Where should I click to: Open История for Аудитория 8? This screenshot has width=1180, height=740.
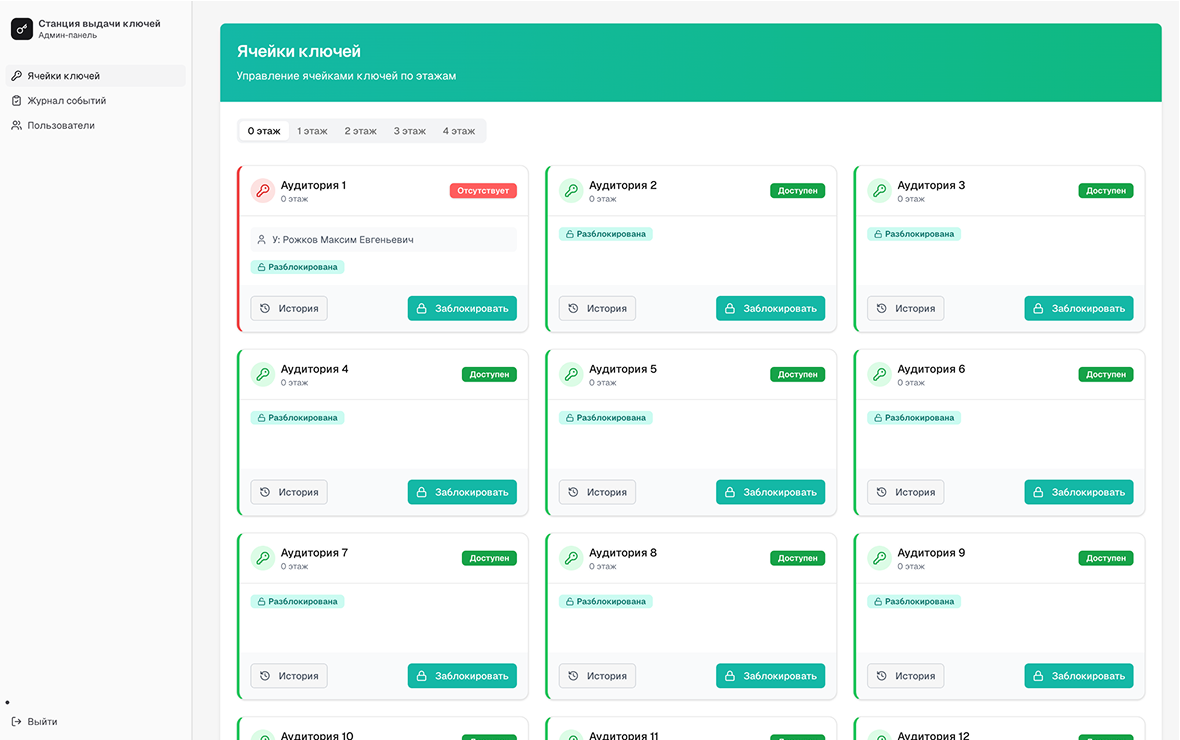pos(598,675)
